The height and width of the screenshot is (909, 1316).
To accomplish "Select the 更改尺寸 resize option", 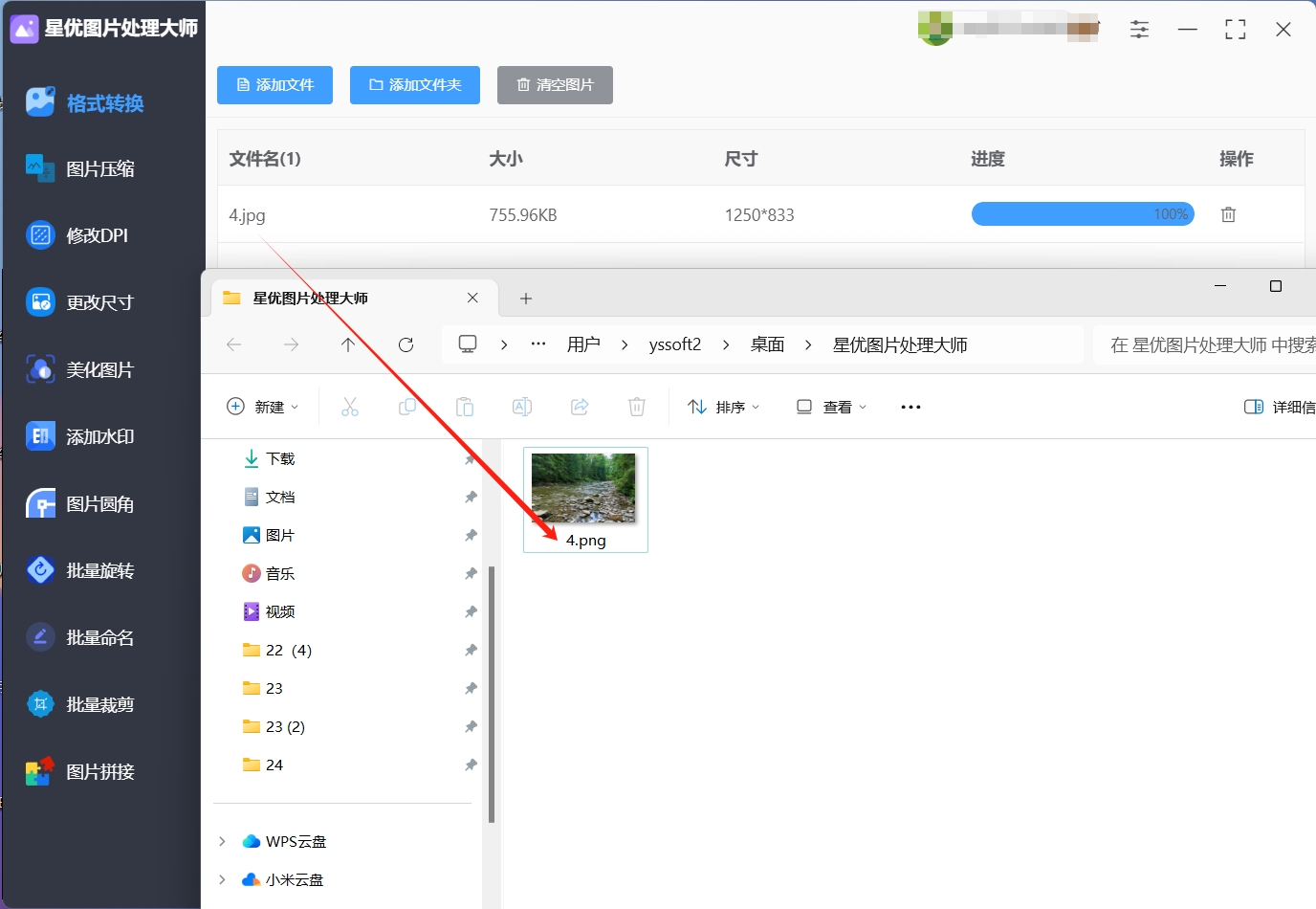I will tap(81, 302).
